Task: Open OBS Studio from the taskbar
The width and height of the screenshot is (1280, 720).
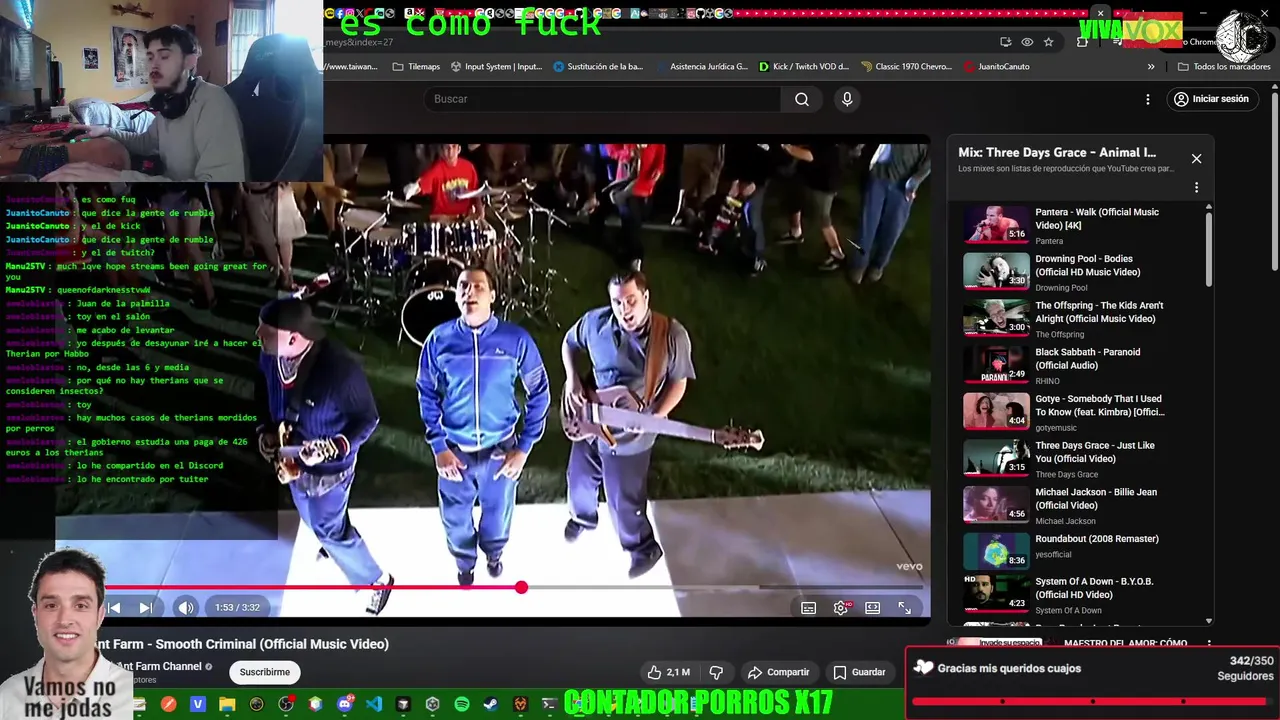Action: (286, 705)
